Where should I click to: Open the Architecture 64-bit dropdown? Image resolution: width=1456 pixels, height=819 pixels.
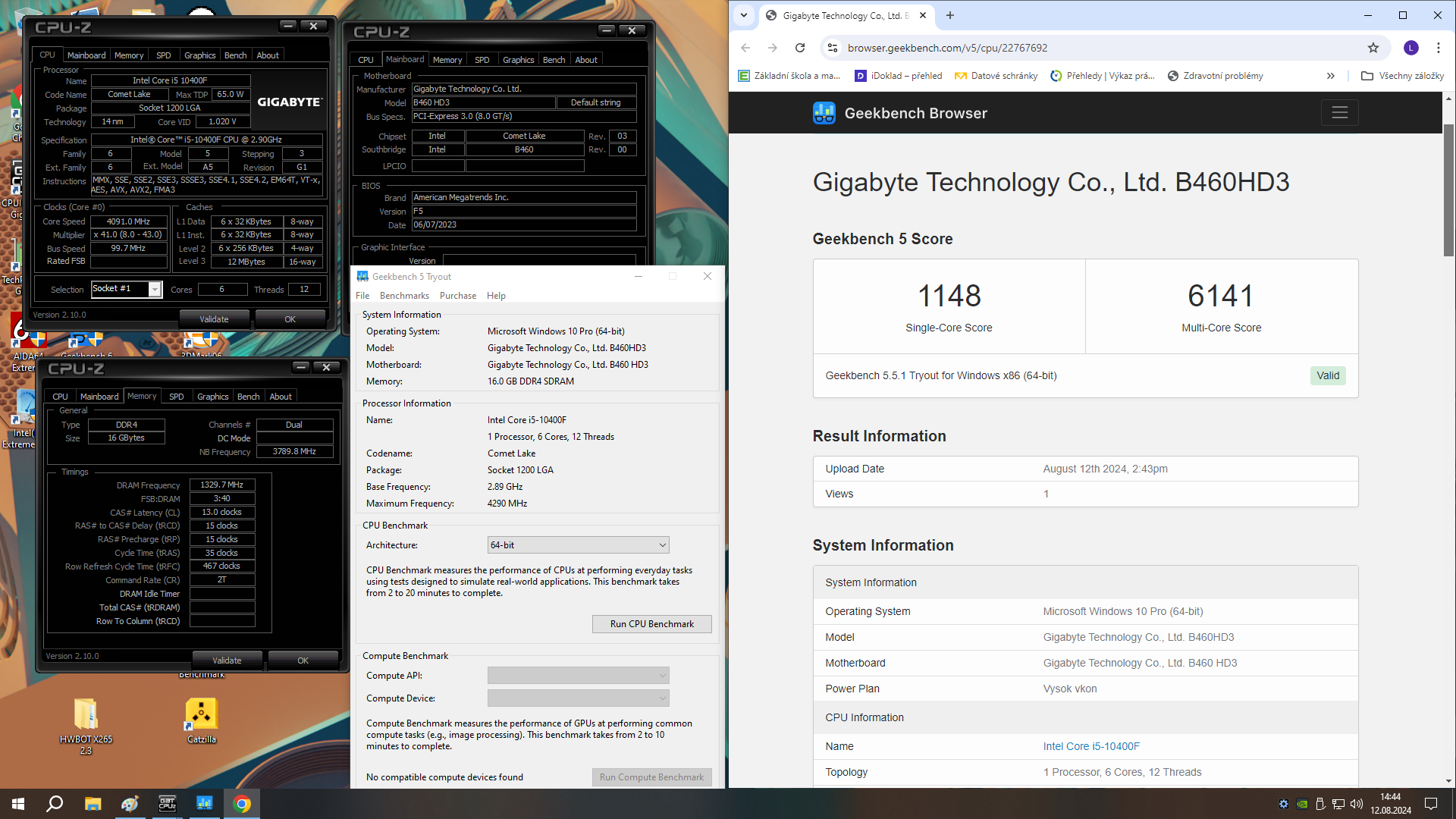click(579, 545)
